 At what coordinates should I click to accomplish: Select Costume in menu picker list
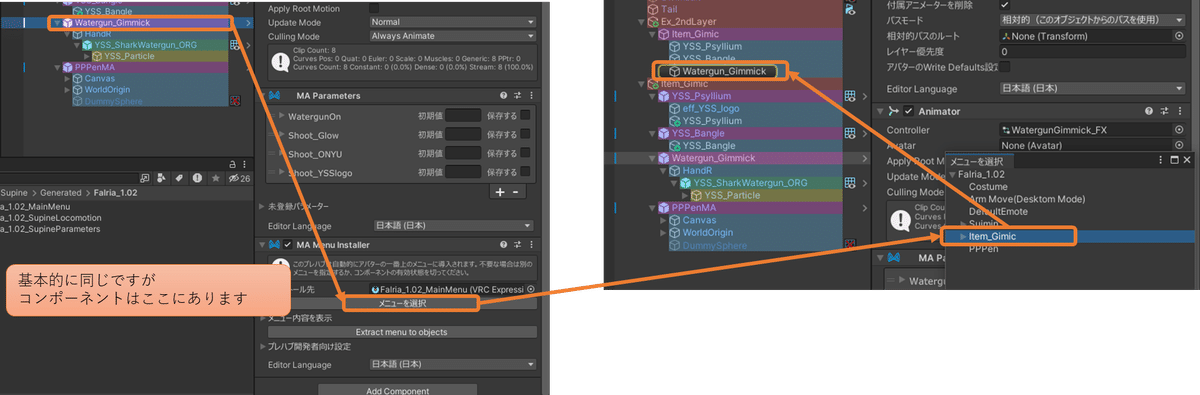(x=988, y=187)
